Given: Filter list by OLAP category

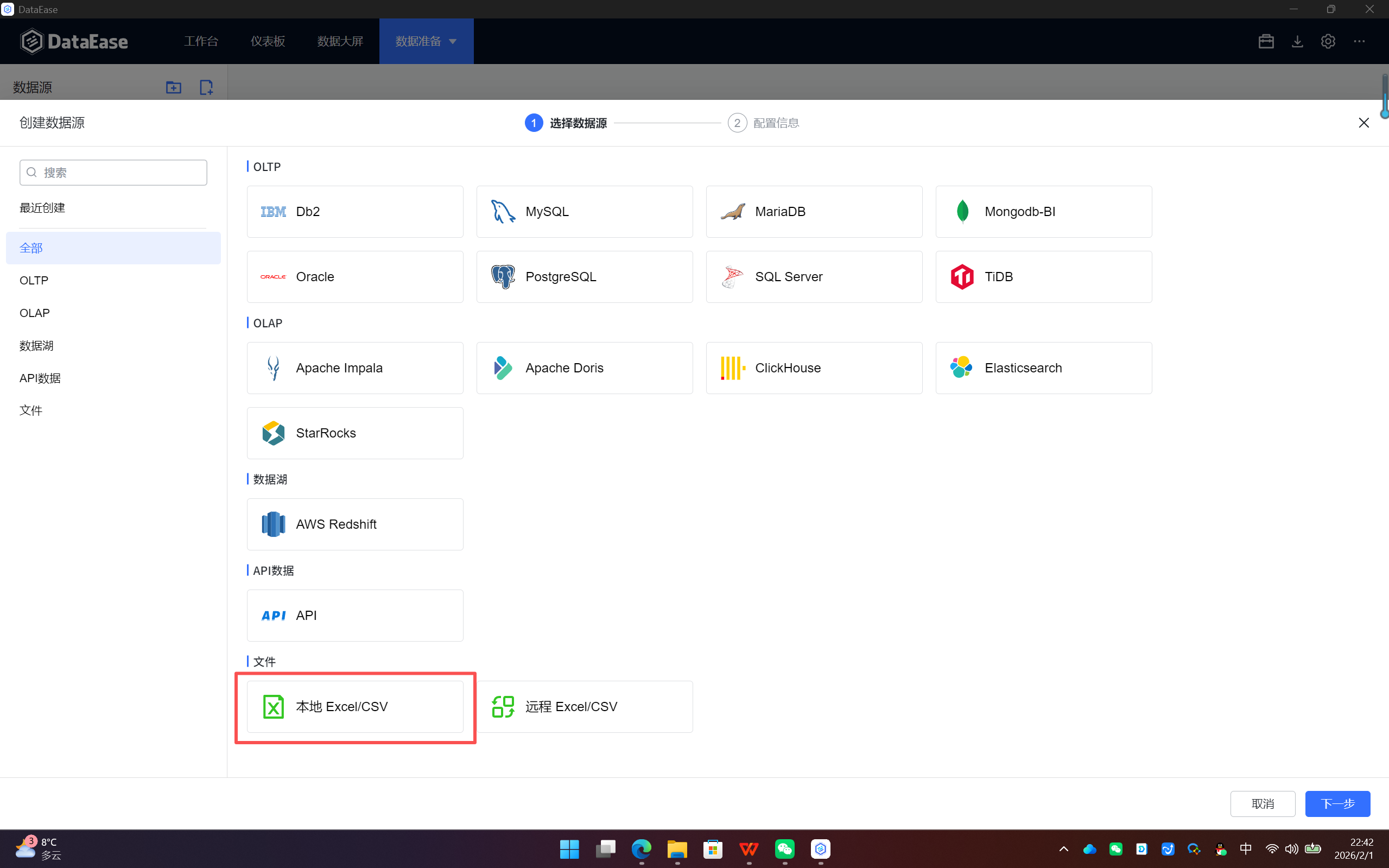Looking at the screenshot, I should coord(34,313).
